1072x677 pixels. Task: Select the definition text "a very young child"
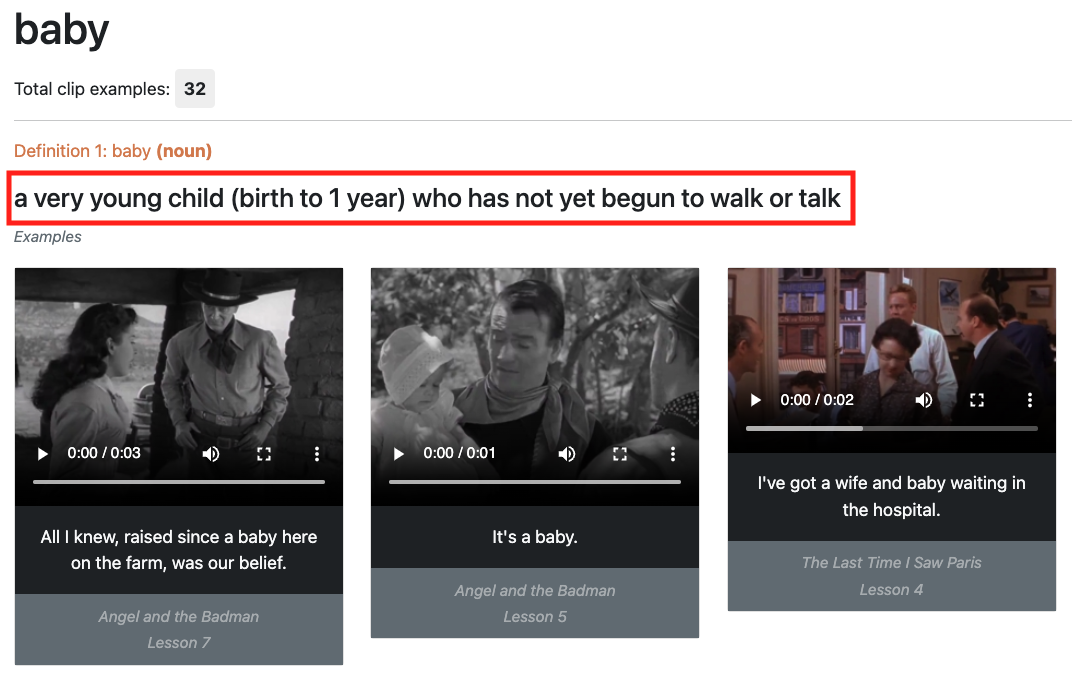tap(119, 198)
